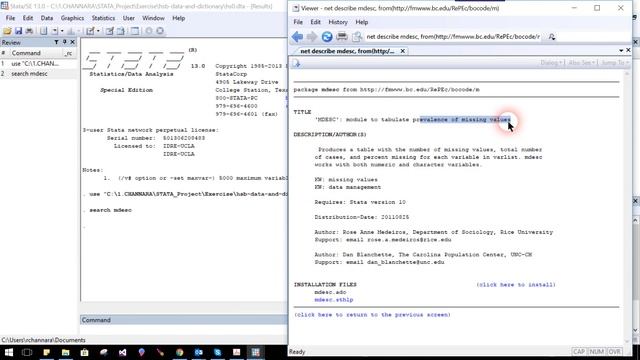Close the Review panel
The width and height of the screenshot is (640, 360).
click(x=73, y=42)
